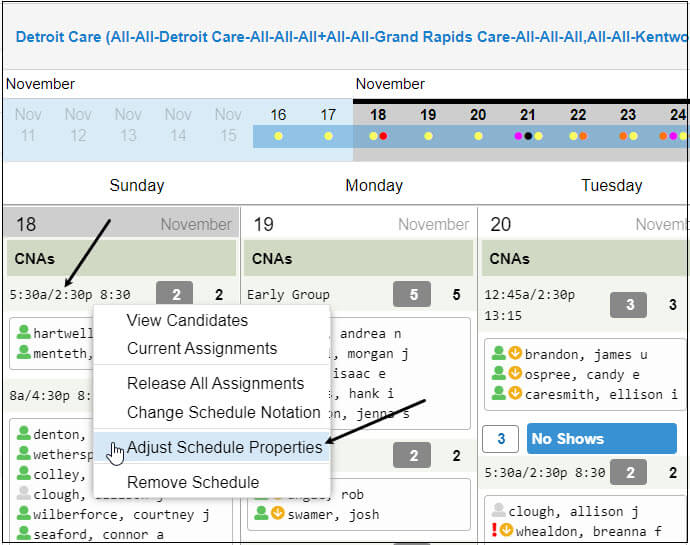The height and width of the screenshot is (545, 690).
Task: Click green person icon next to denton
Action: pyautogui.click(x=23, y=434)
